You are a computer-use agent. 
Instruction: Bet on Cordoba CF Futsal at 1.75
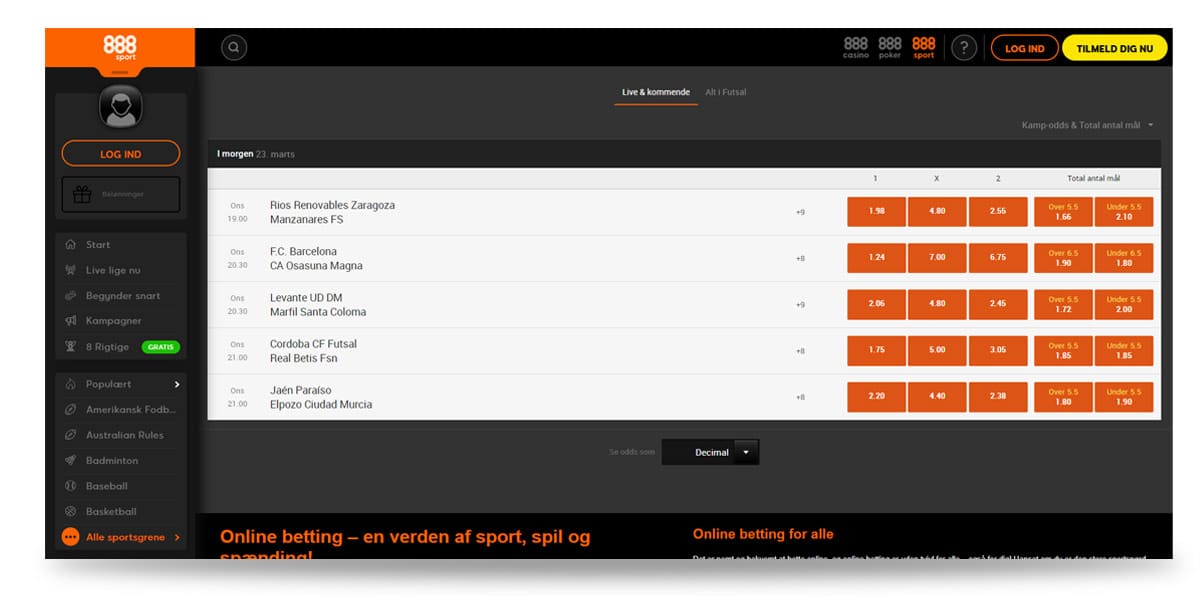pyautogui.click(x=876, y=351)
